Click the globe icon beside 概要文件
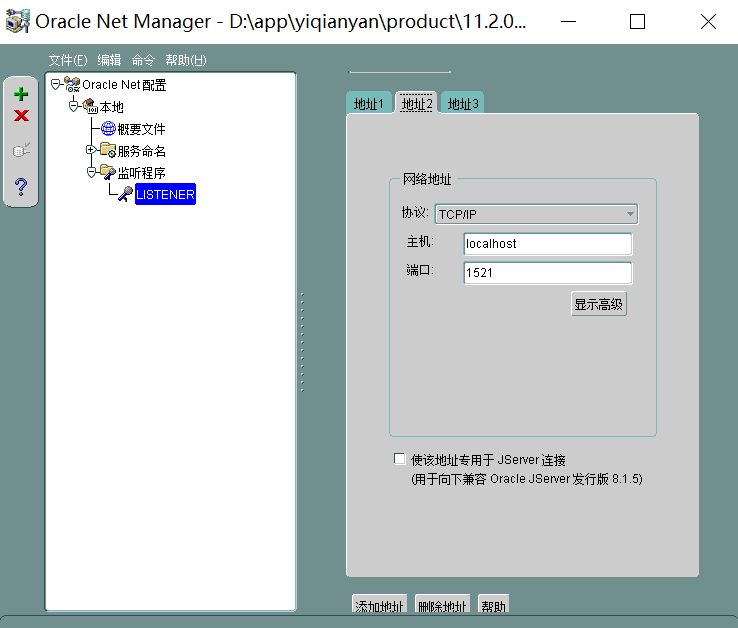Screen dimensions: 738x628 coord(108,128)
